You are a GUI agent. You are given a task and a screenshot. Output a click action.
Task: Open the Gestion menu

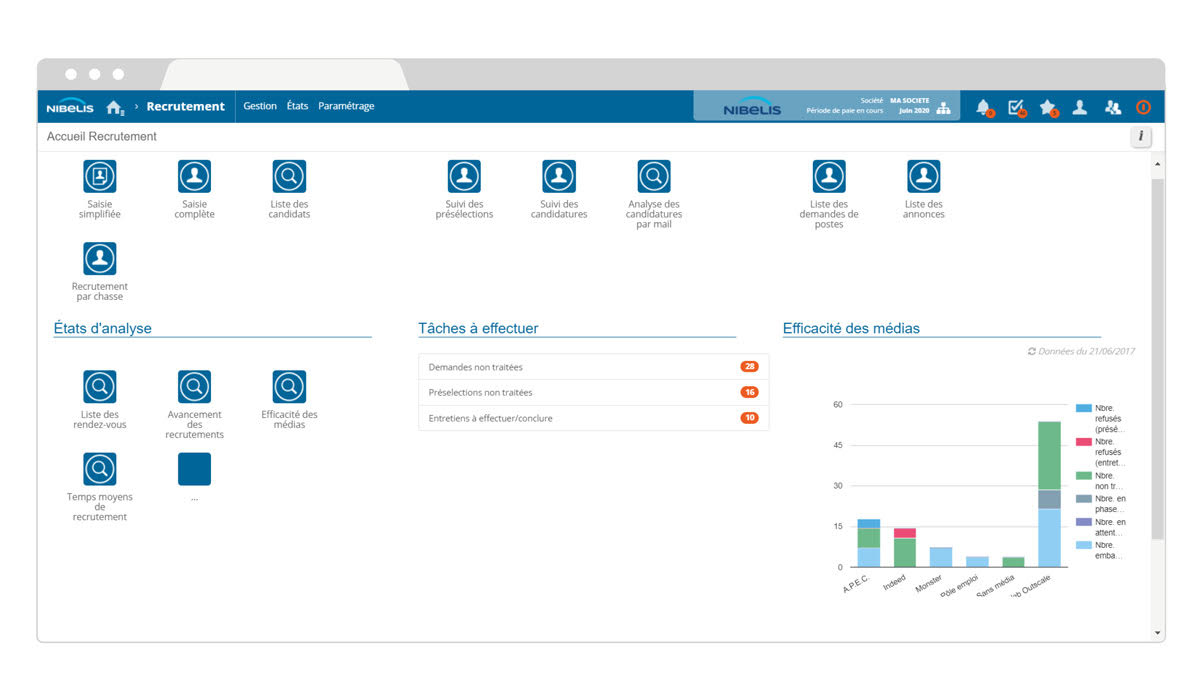pos(260,106)
